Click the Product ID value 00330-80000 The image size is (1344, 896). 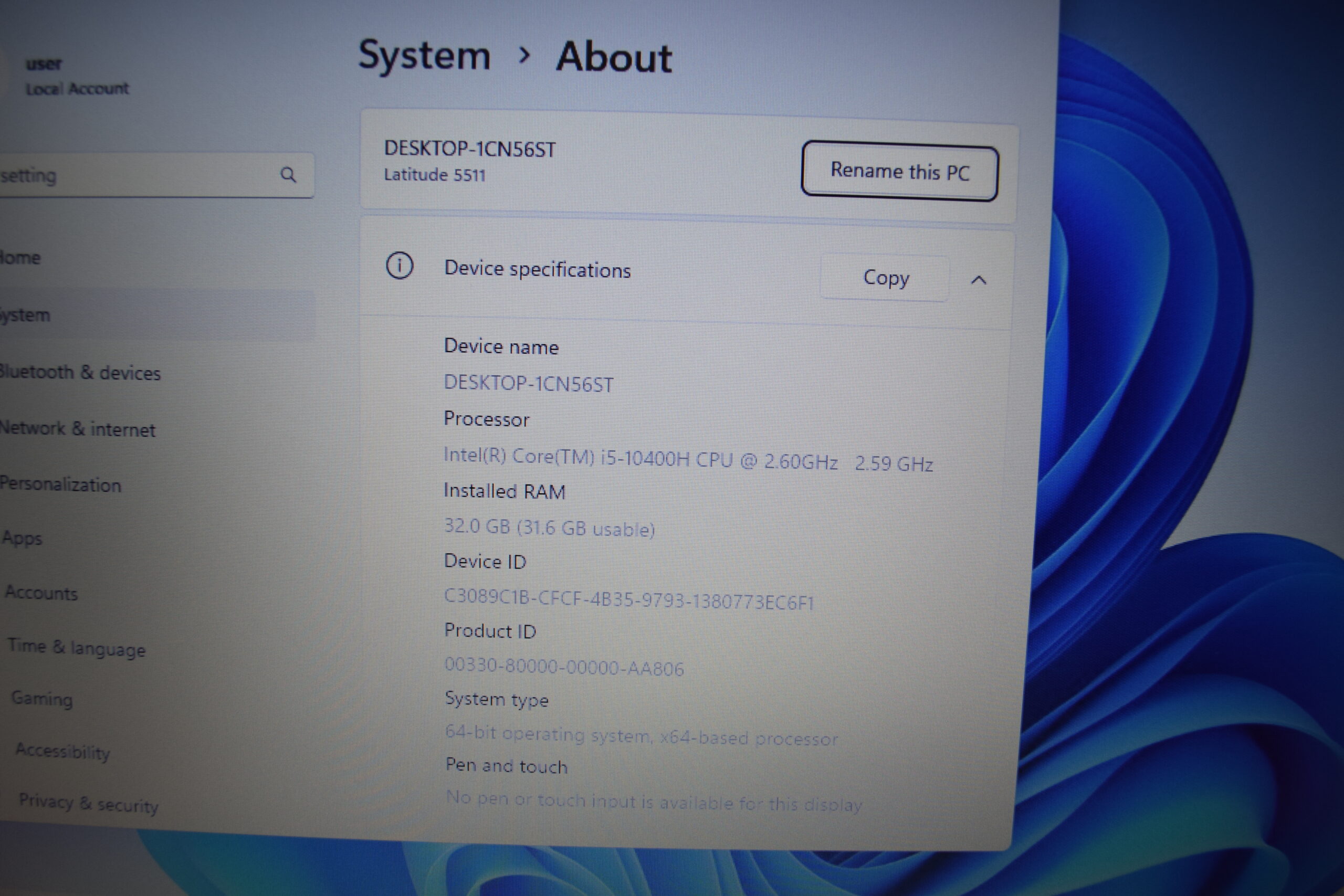point(564,667)
